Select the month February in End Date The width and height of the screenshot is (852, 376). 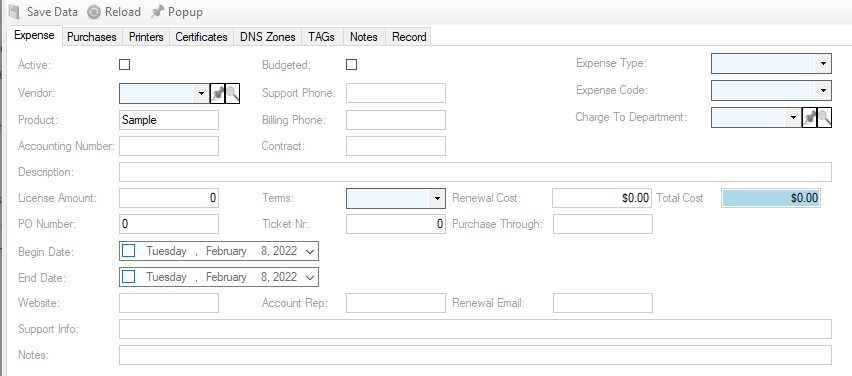coord(226,277)
